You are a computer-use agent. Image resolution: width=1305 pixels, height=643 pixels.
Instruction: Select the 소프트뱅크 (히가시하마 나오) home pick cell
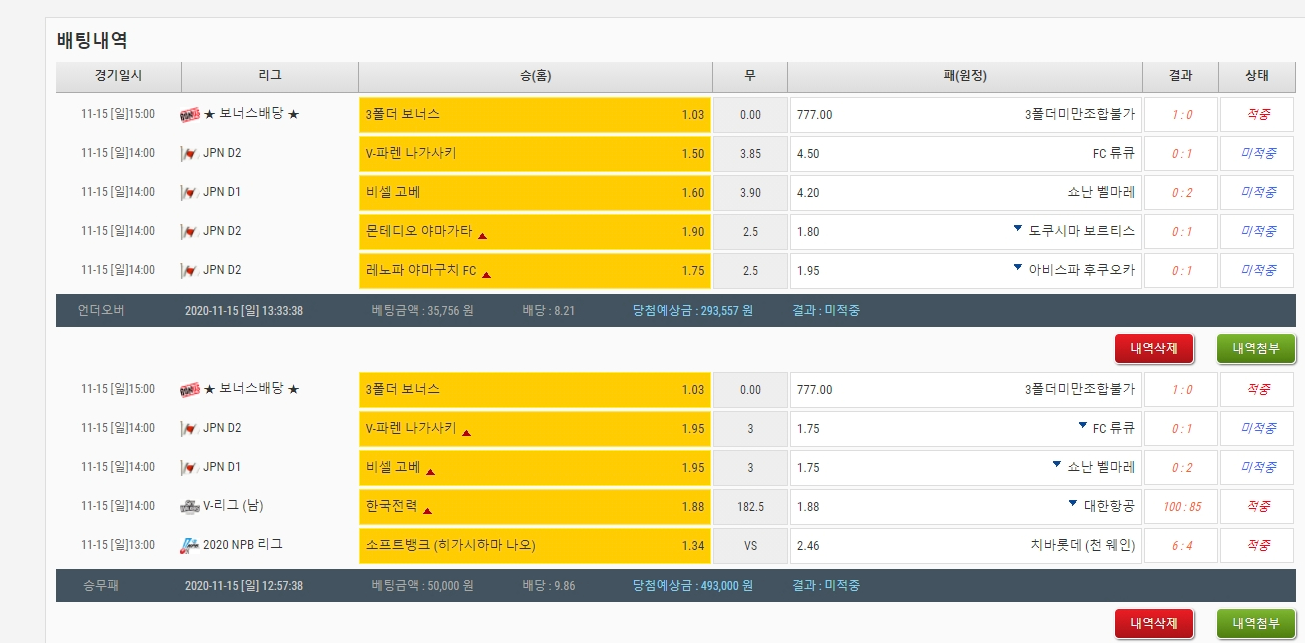coord(535,545)
